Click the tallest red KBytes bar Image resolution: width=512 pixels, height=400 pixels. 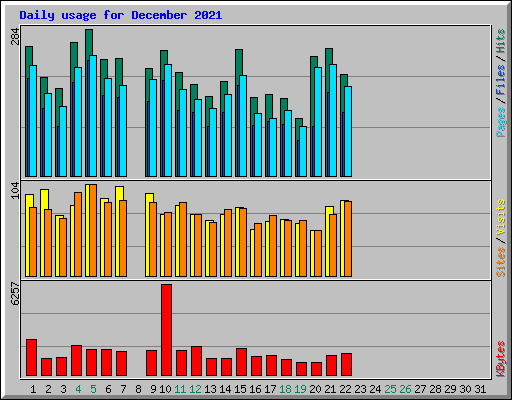166,330
